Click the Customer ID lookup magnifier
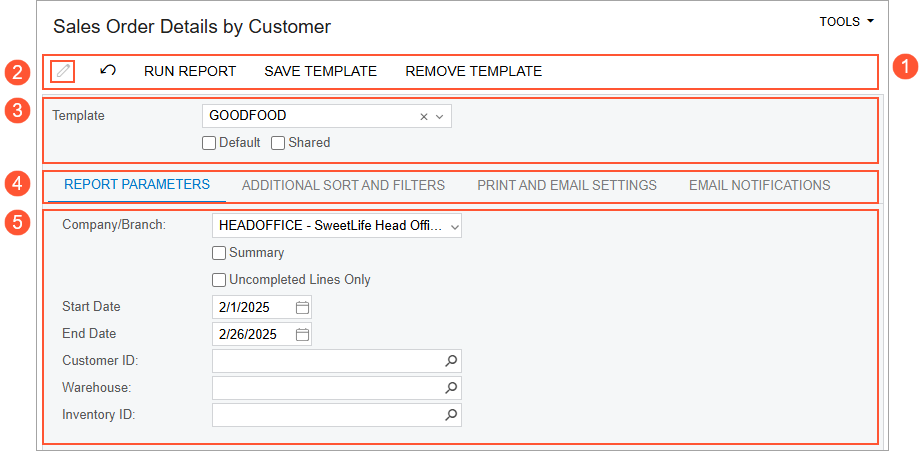Screen dimensions: 920x451 coord(451,361)
